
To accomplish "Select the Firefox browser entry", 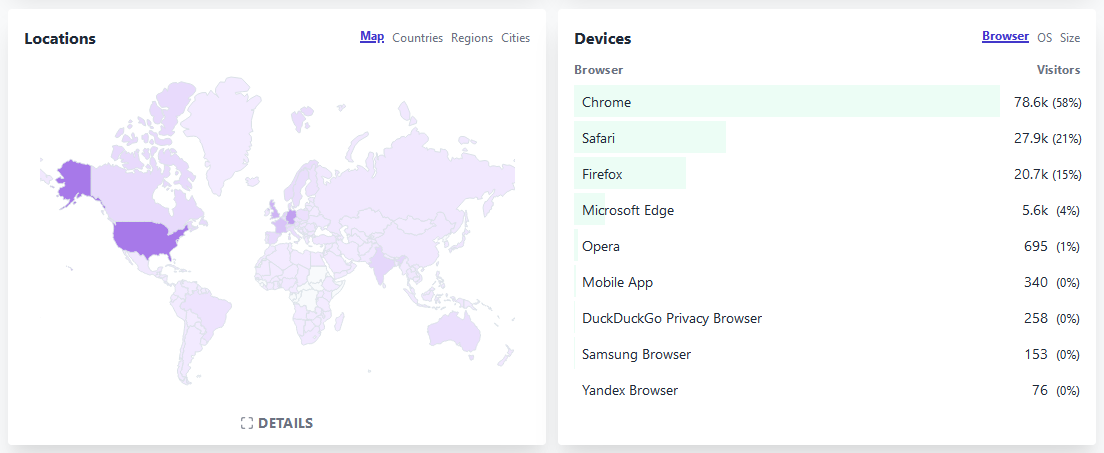I will [603, 174].
